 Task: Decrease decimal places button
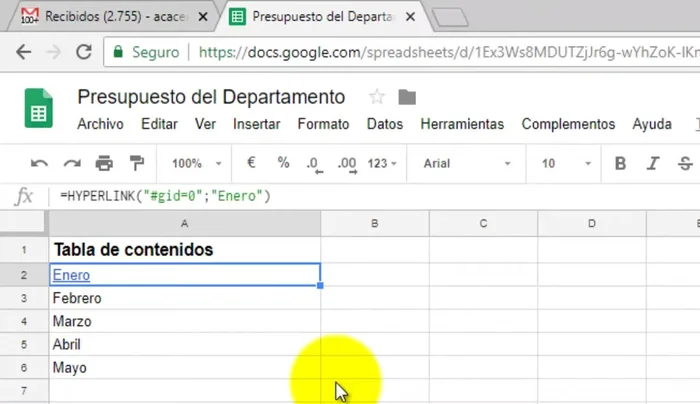tap(315, 165)
